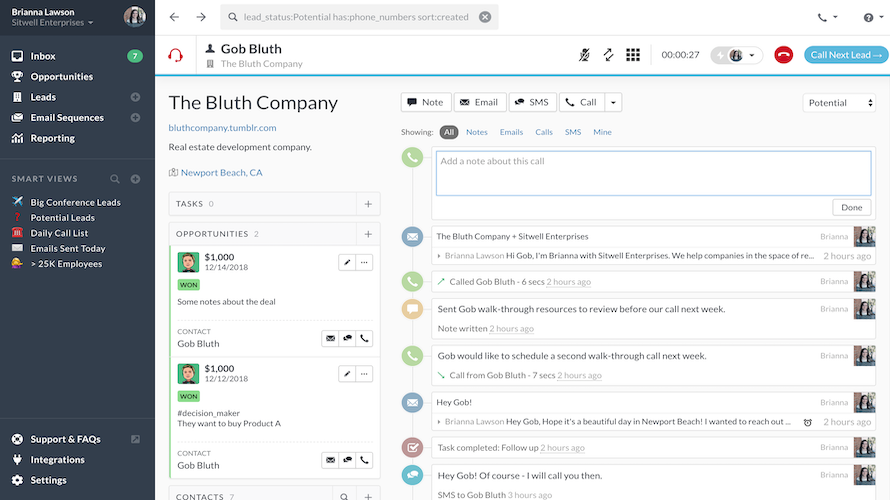Open Opportunities in the sidebar
Screen dimensions: 890x500
click(61, 77)
